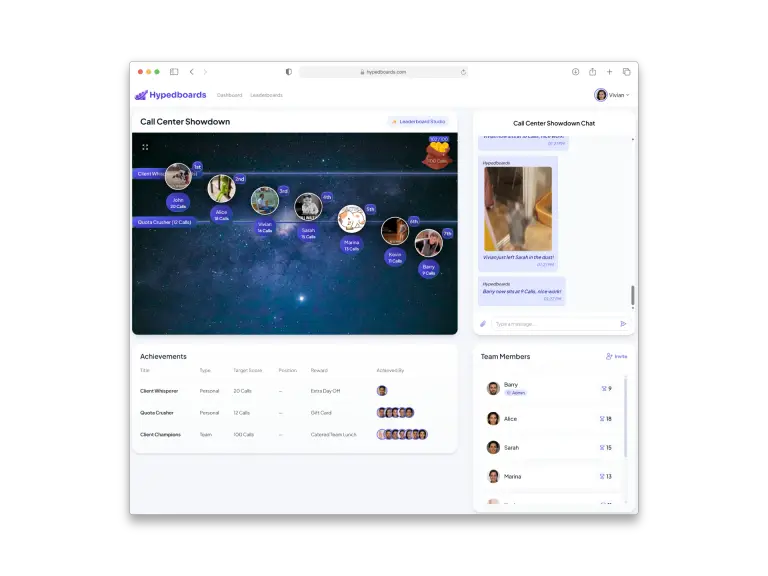This screenshot has width=768, height=576.
Task: Click the Target Score column header
Action: (x=248, y=370)
